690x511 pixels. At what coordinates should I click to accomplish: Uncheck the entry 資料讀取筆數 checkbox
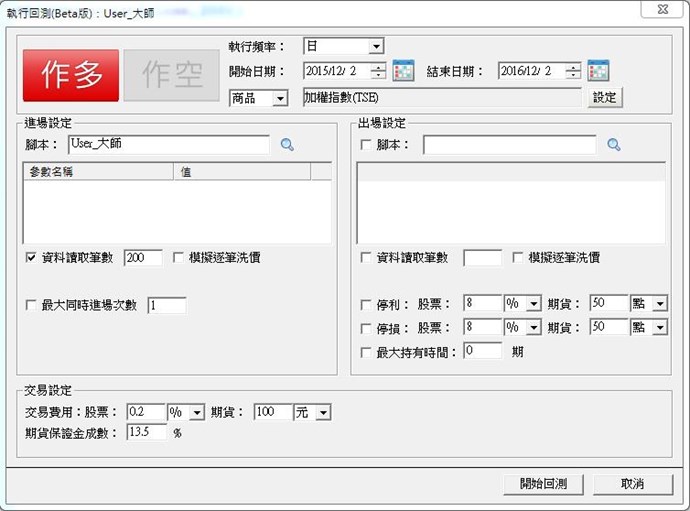pyautogui.click(x=31, y=258)
